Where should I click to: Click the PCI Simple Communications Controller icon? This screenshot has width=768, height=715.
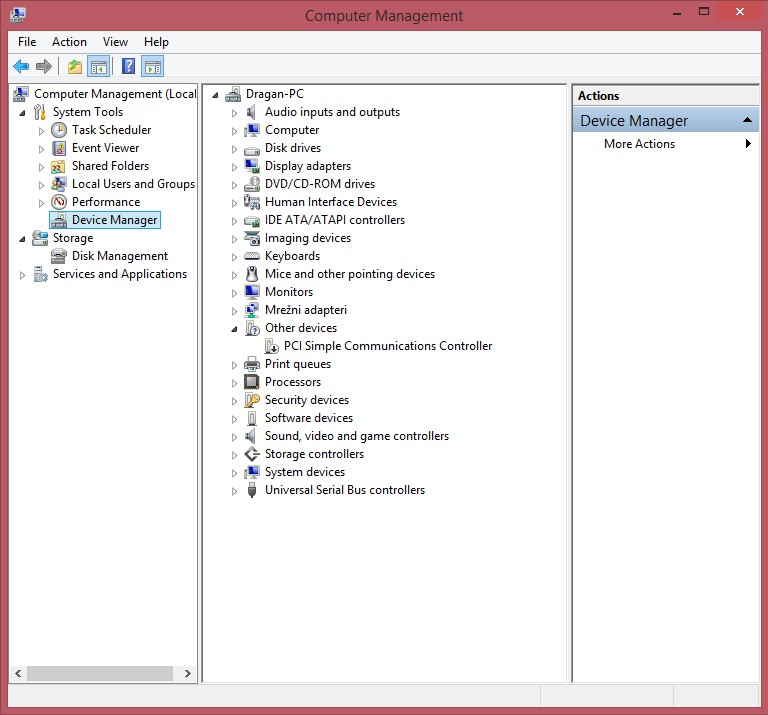click(x=271, y=346)
